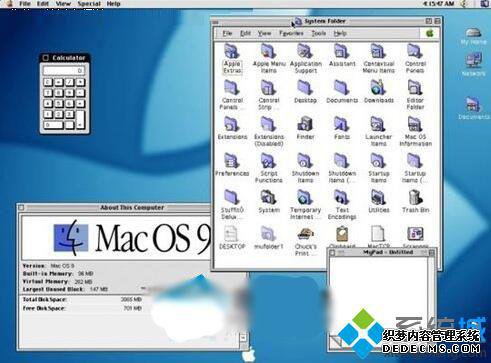Open the Special menu in top menu bar
Screen dimensions: 491x363
(x=89, y=4)
